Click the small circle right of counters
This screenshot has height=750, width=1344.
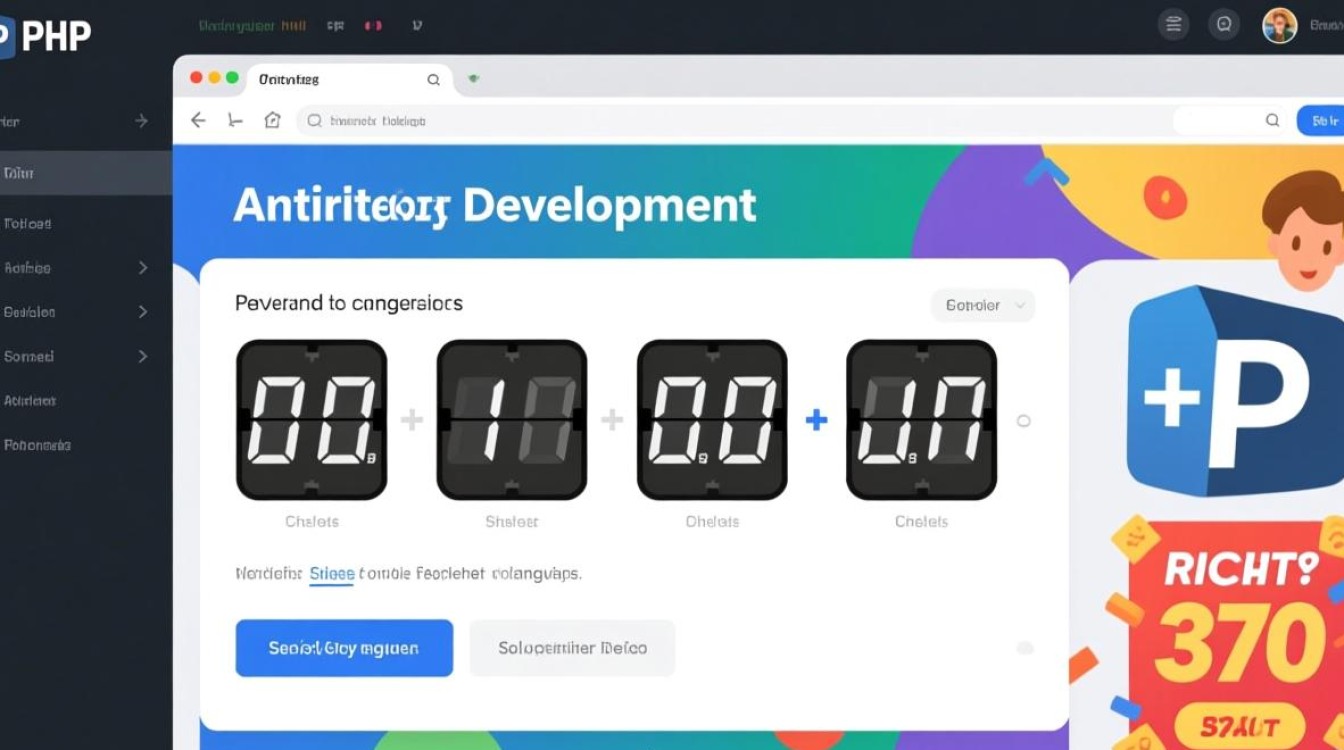(1023, 421)
